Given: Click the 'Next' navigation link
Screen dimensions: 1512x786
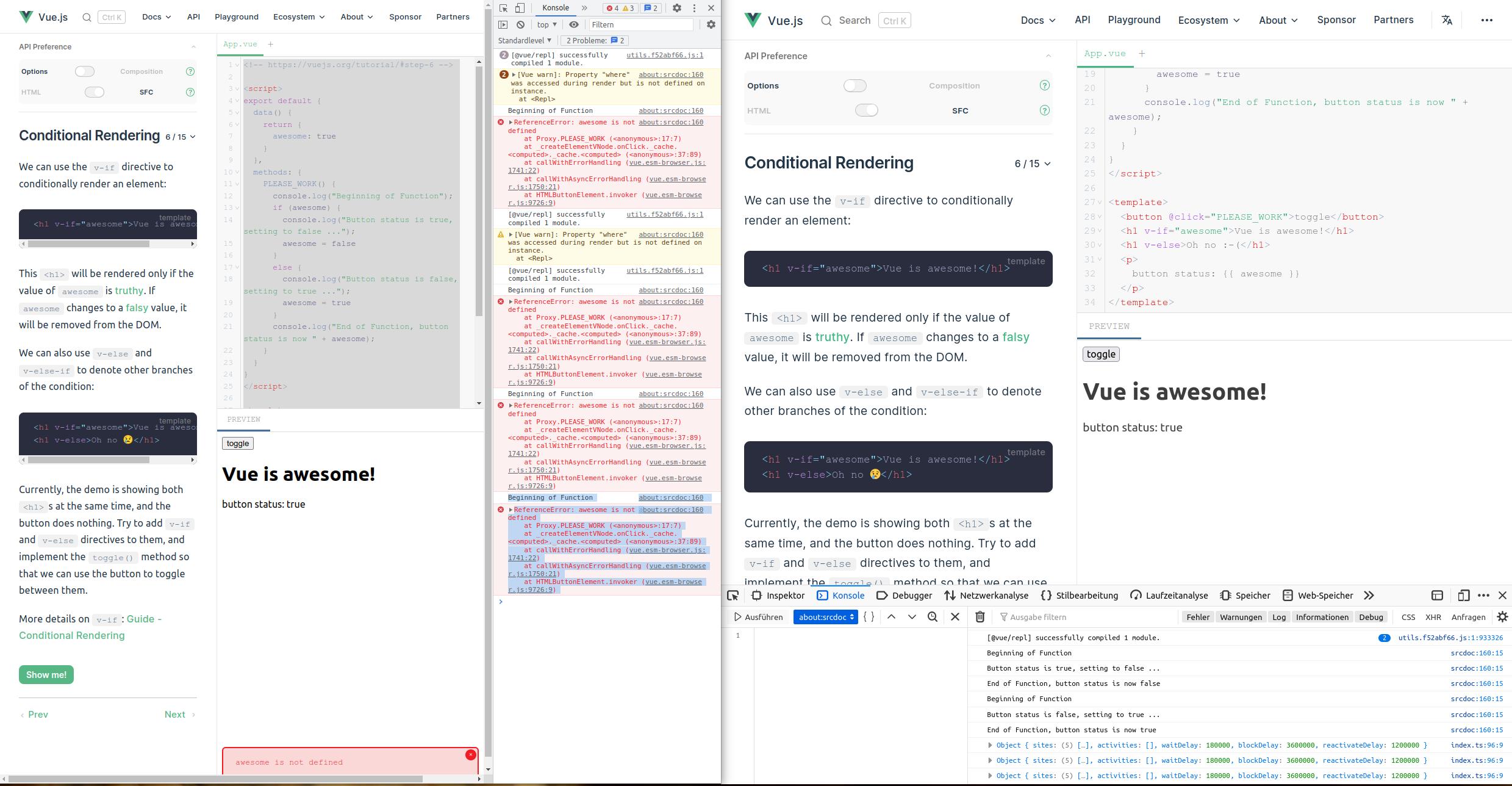Looking at the screenshot, I should 174,714.
